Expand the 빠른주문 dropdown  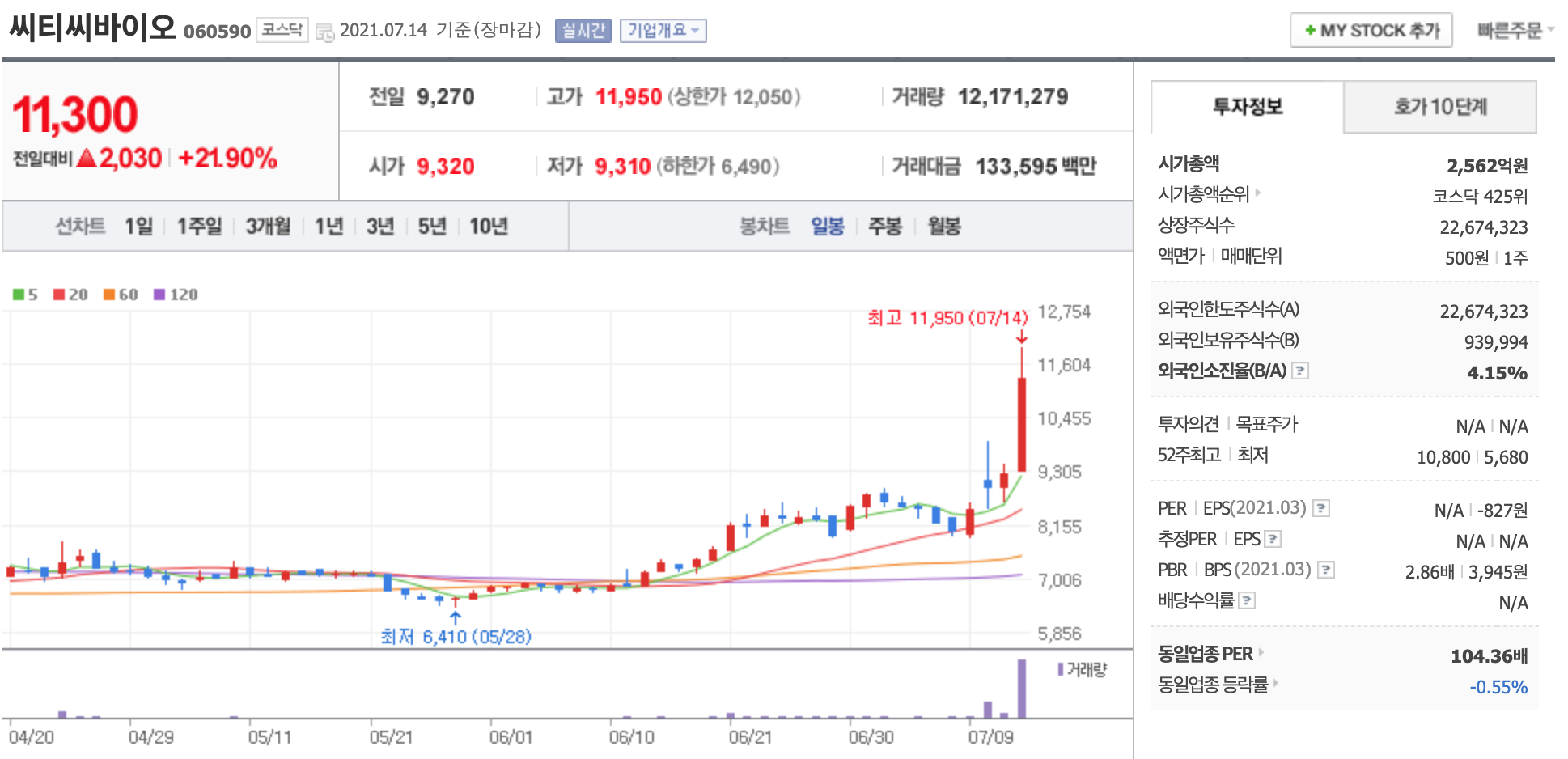[x=1515, y=31]
